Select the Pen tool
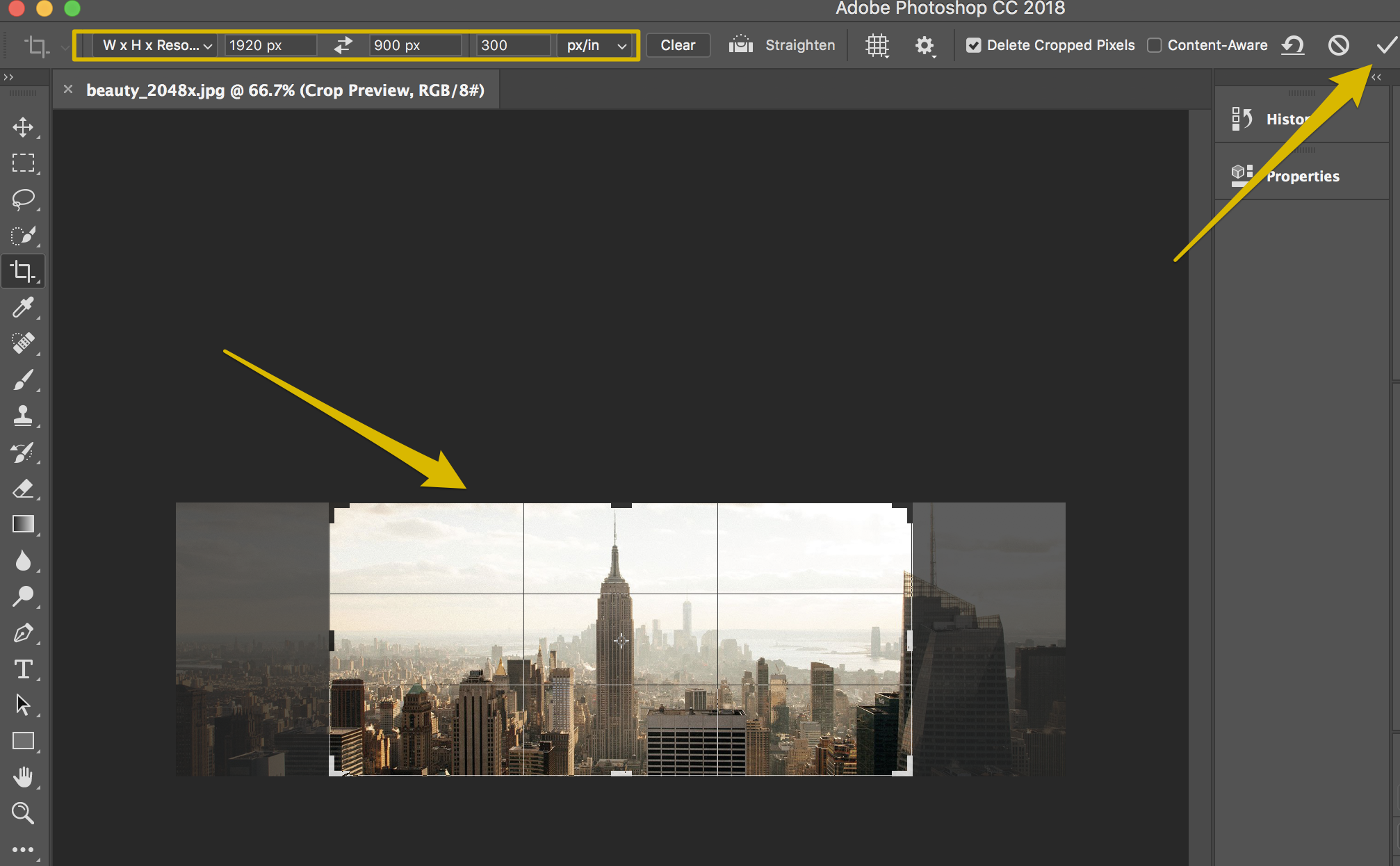This screenshot has height=866, width=1400. coord(23,632)
